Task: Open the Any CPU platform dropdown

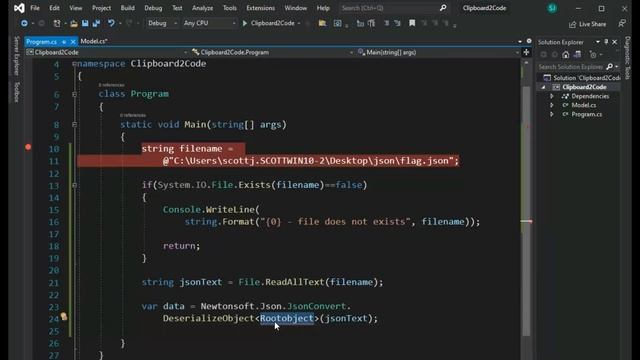Action: pos(209,23)
